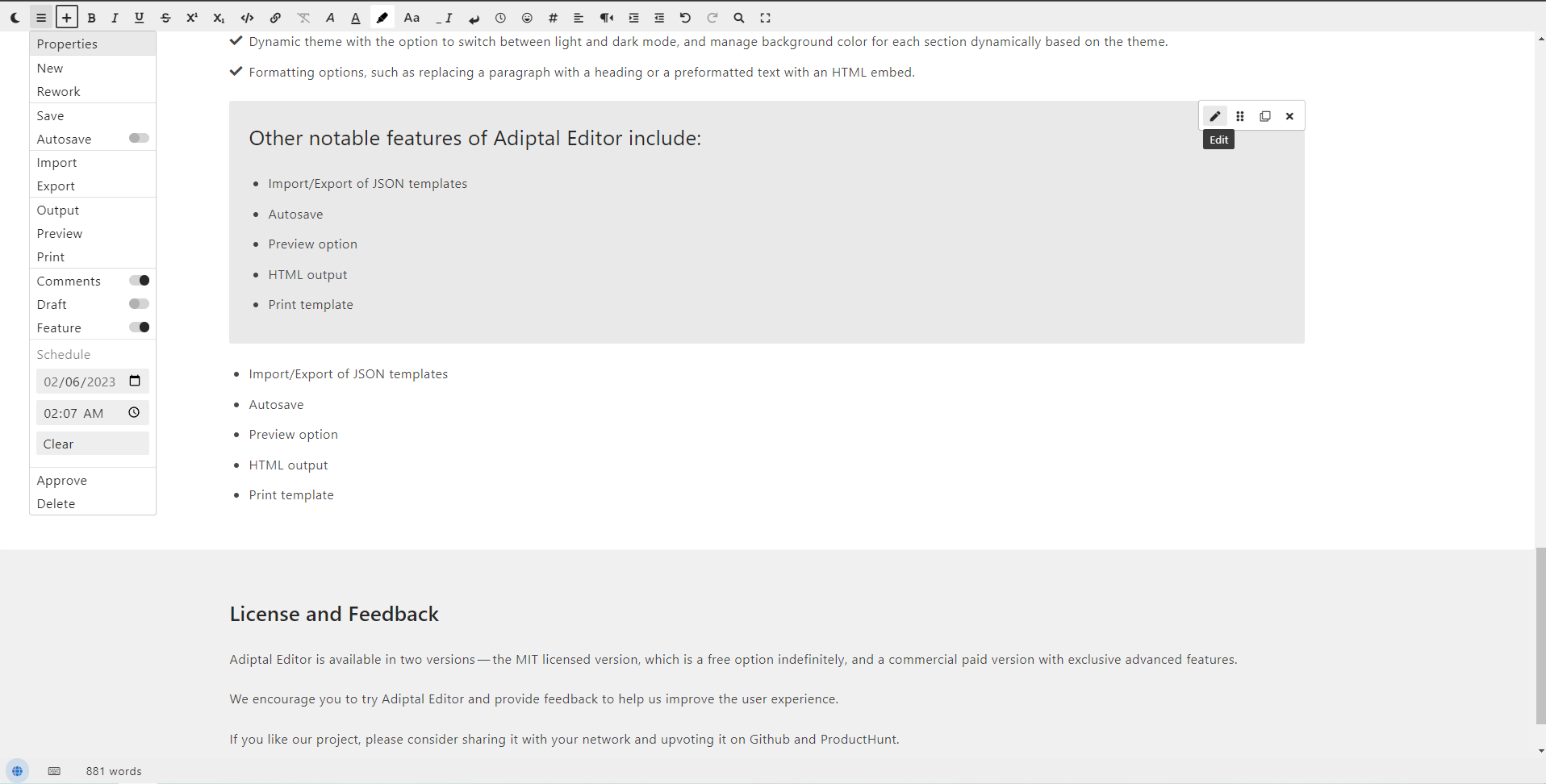1546x784 pixels.
Task: Change text case with Aa button
Action: pyautogui.click(x=412, y=17)
